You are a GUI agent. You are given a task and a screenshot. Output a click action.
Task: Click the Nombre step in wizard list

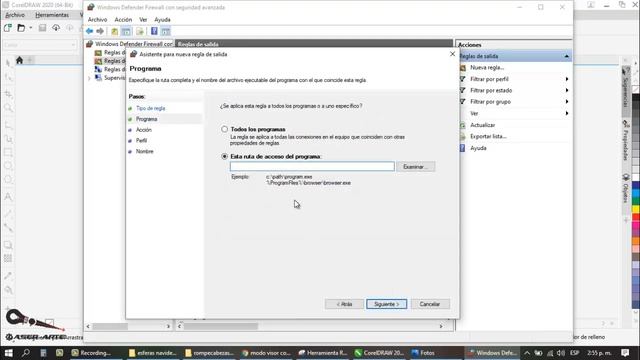144,151
